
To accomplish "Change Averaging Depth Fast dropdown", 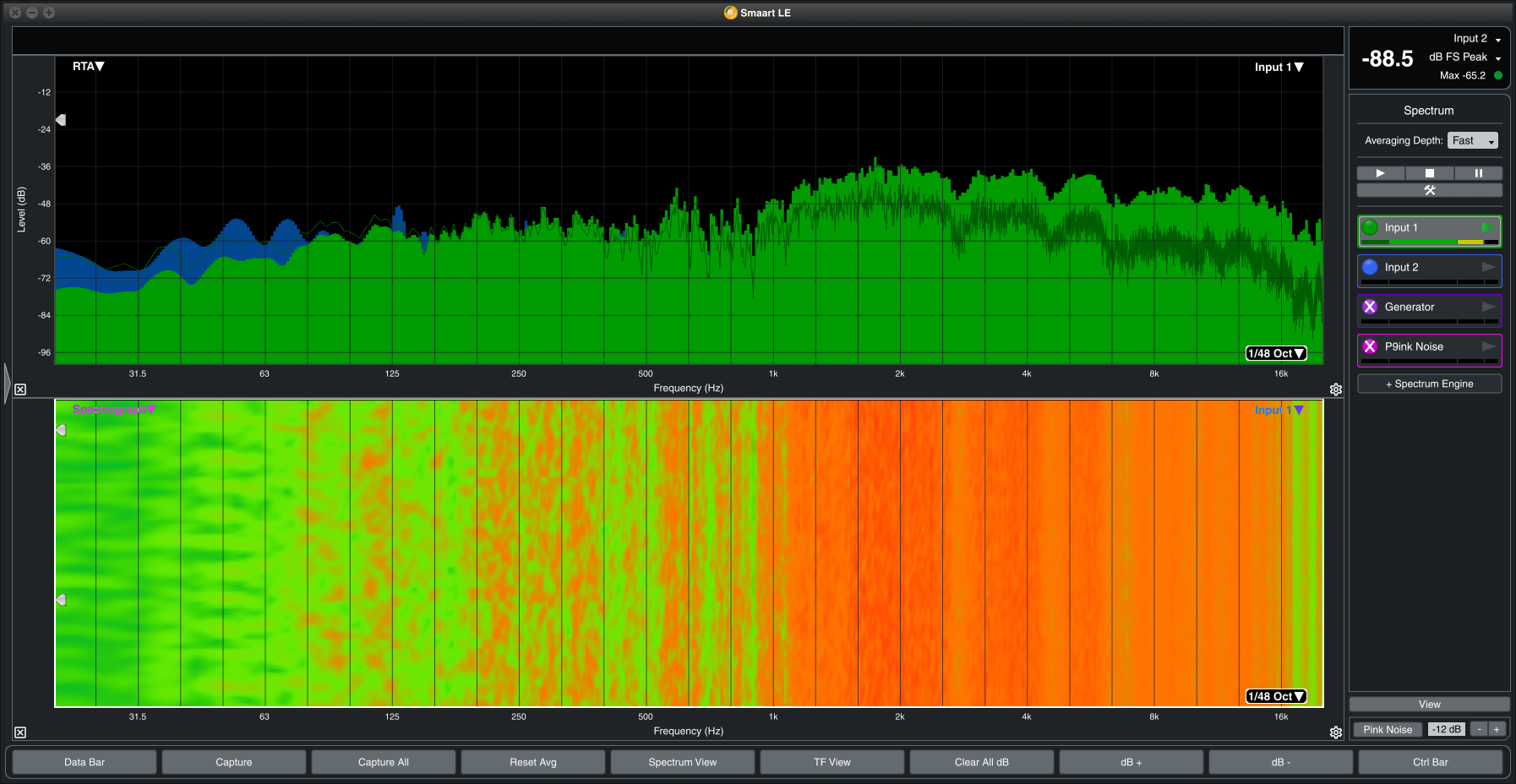I will click(1473, 140).
